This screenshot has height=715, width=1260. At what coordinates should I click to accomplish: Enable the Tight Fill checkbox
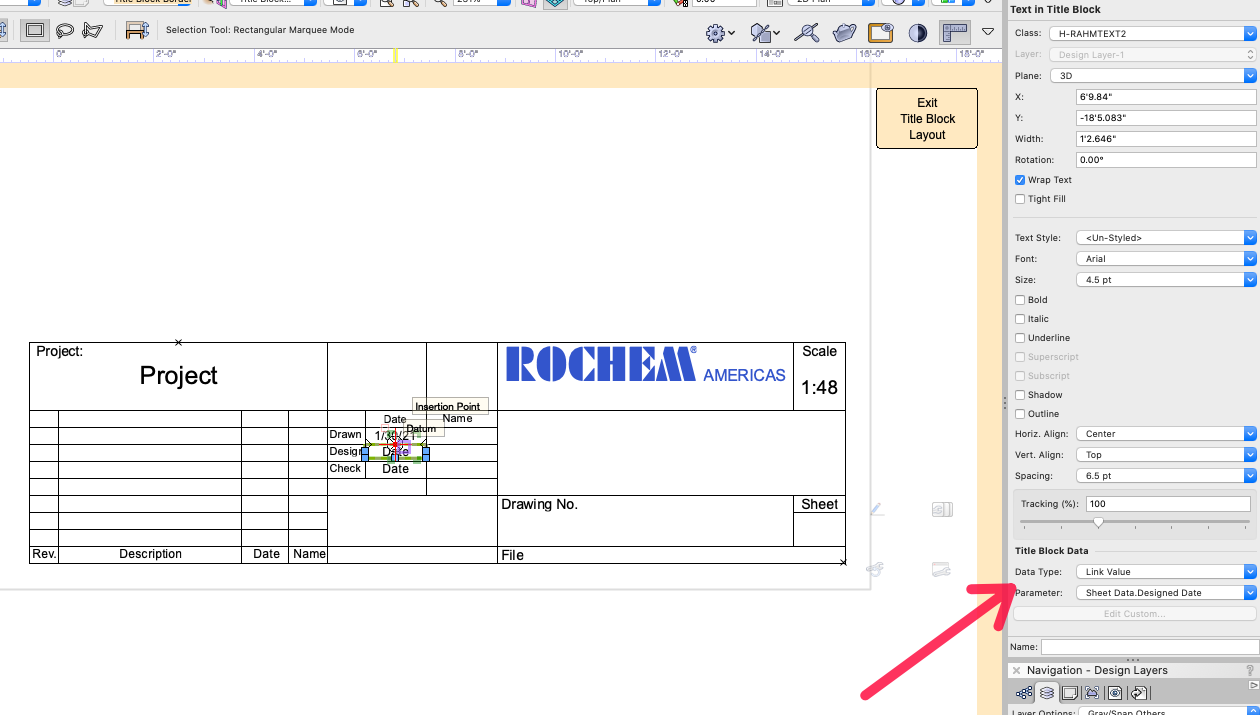1020,198
